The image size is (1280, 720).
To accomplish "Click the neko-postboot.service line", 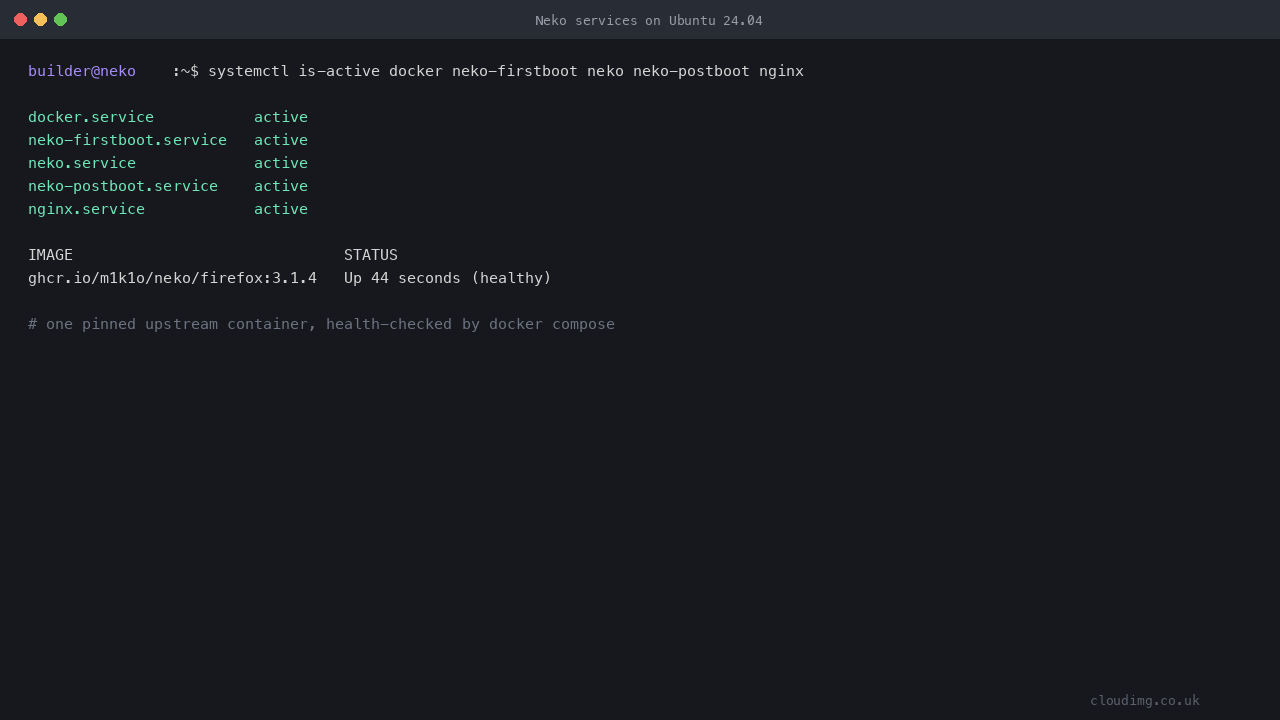I will (x=168, y=186).
